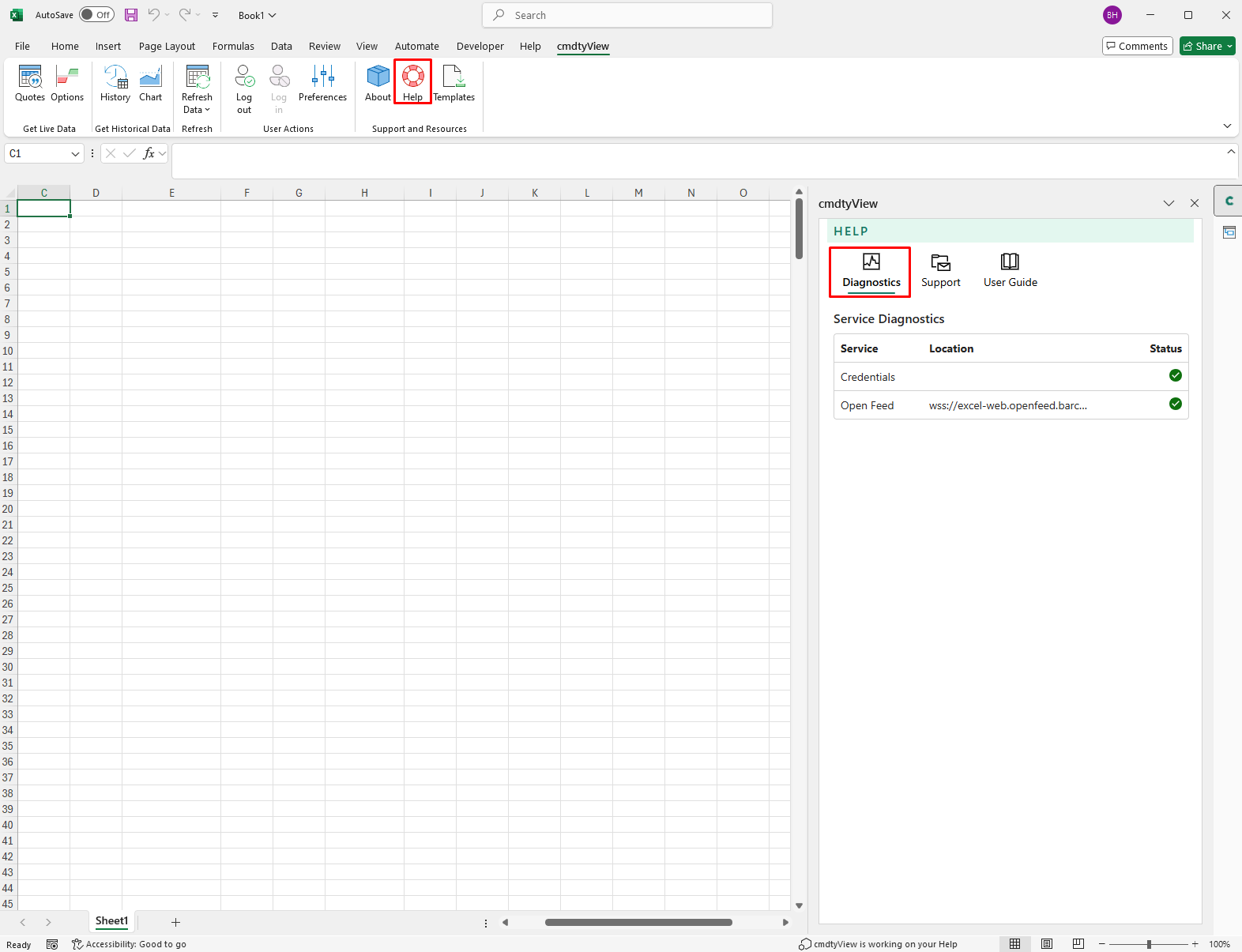Click the Credentials status check mark
Screen dimensions: 1242x952
coord(1176,375)
